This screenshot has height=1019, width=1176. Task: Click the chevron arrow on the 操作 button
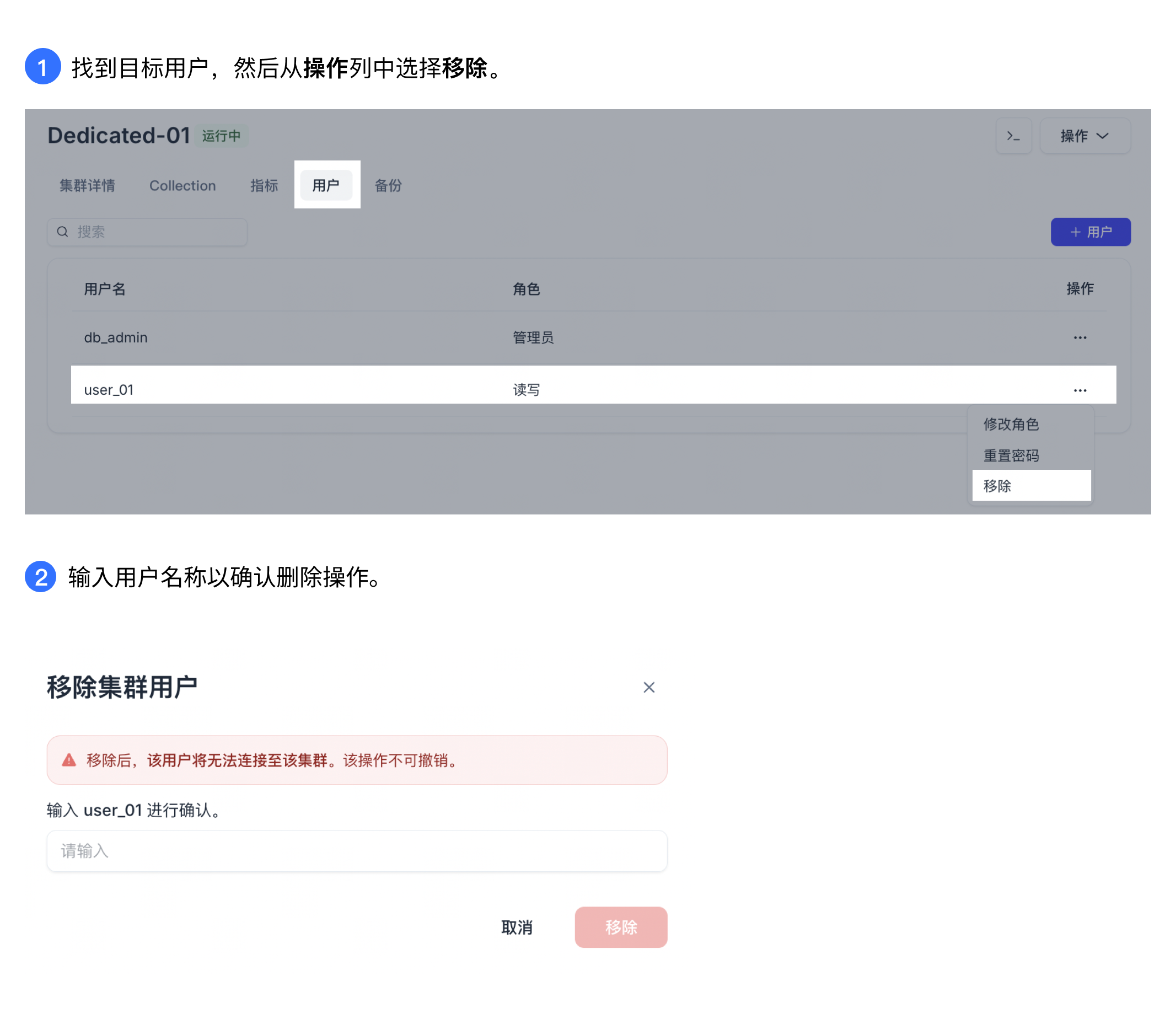click(1104, 136)
